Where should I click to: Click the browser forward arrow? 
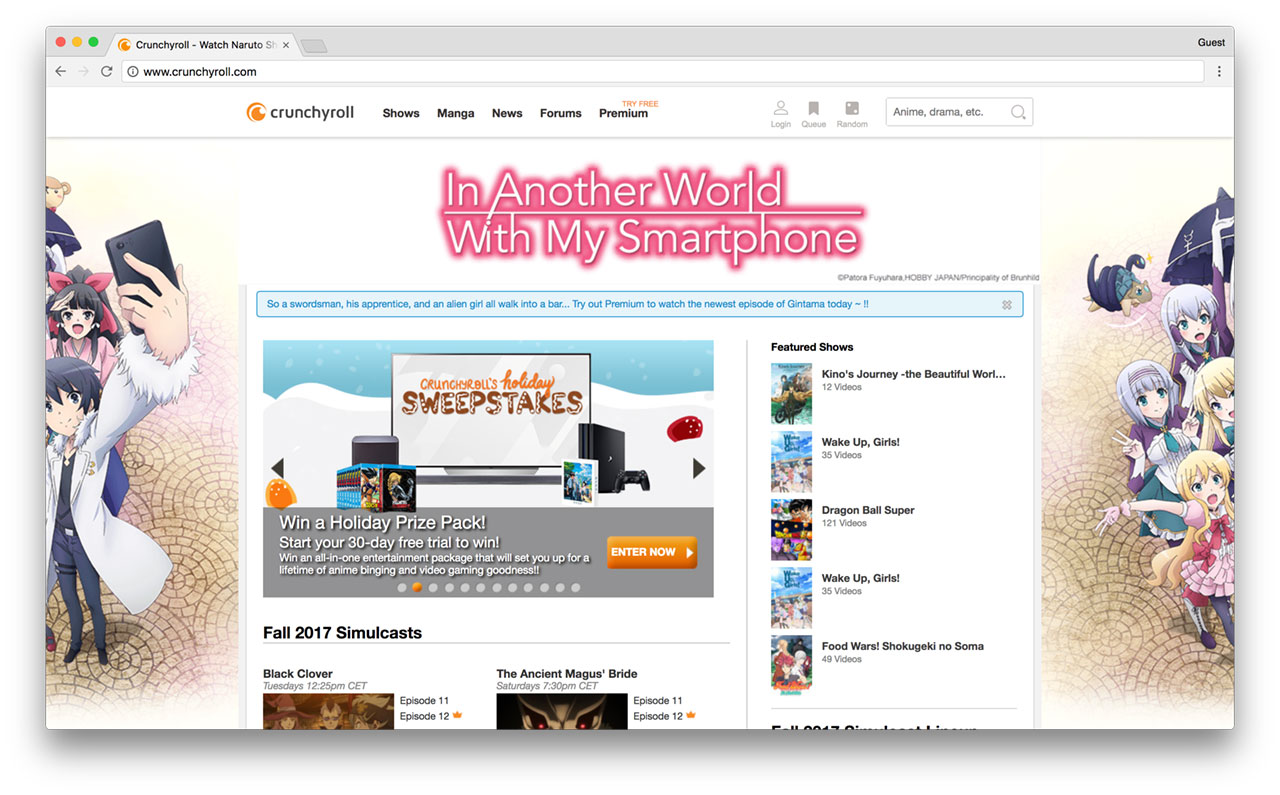[84, 72]
